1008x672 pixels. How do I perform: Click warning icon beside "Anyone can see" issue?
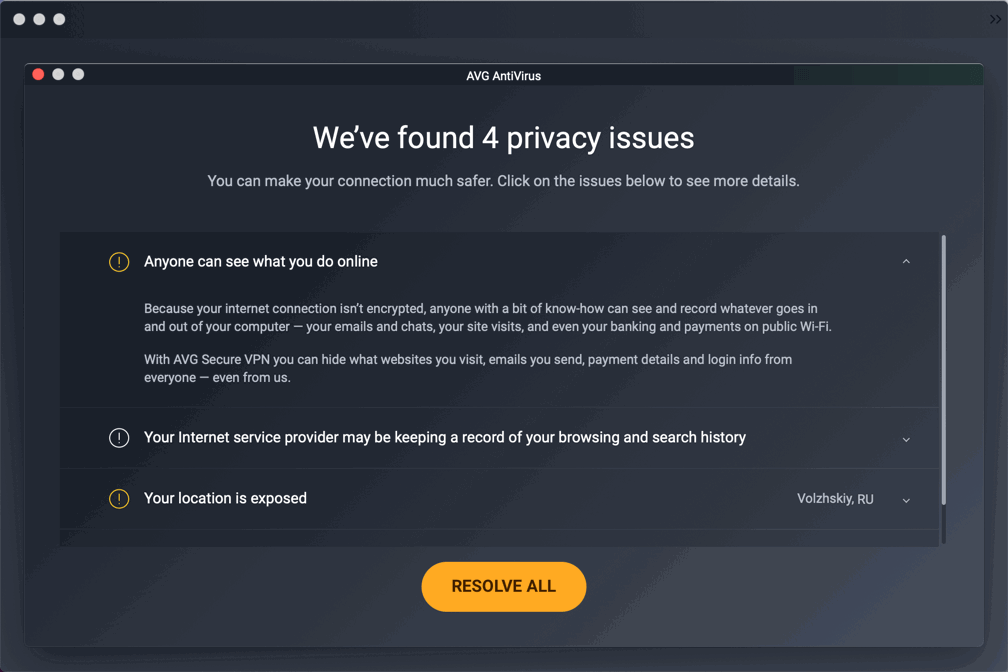point(119,262)
